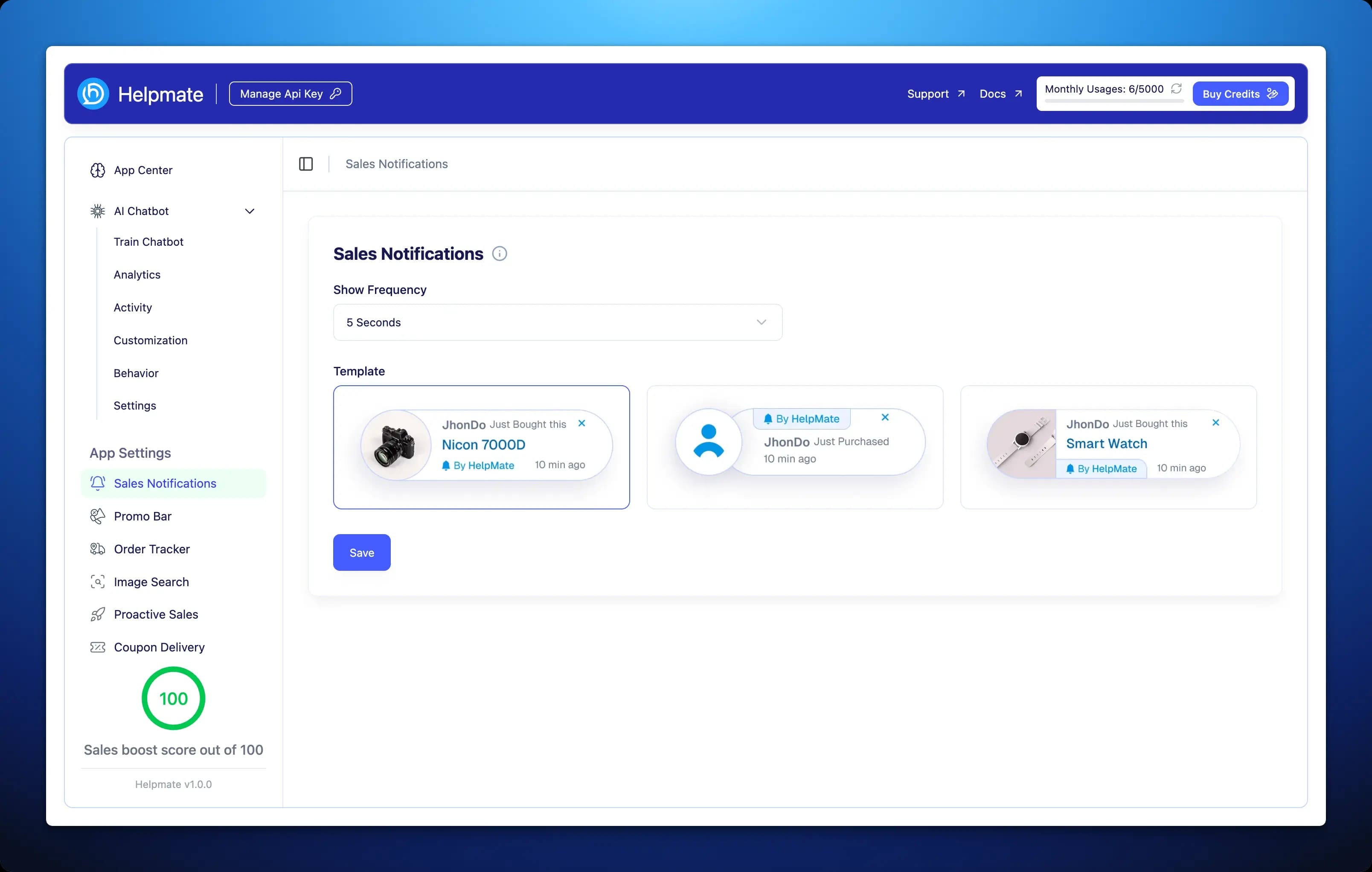This screenshot has height=872, width=1372.
Task: Select the avatar Just Purchased template
Action: point(795,447)
